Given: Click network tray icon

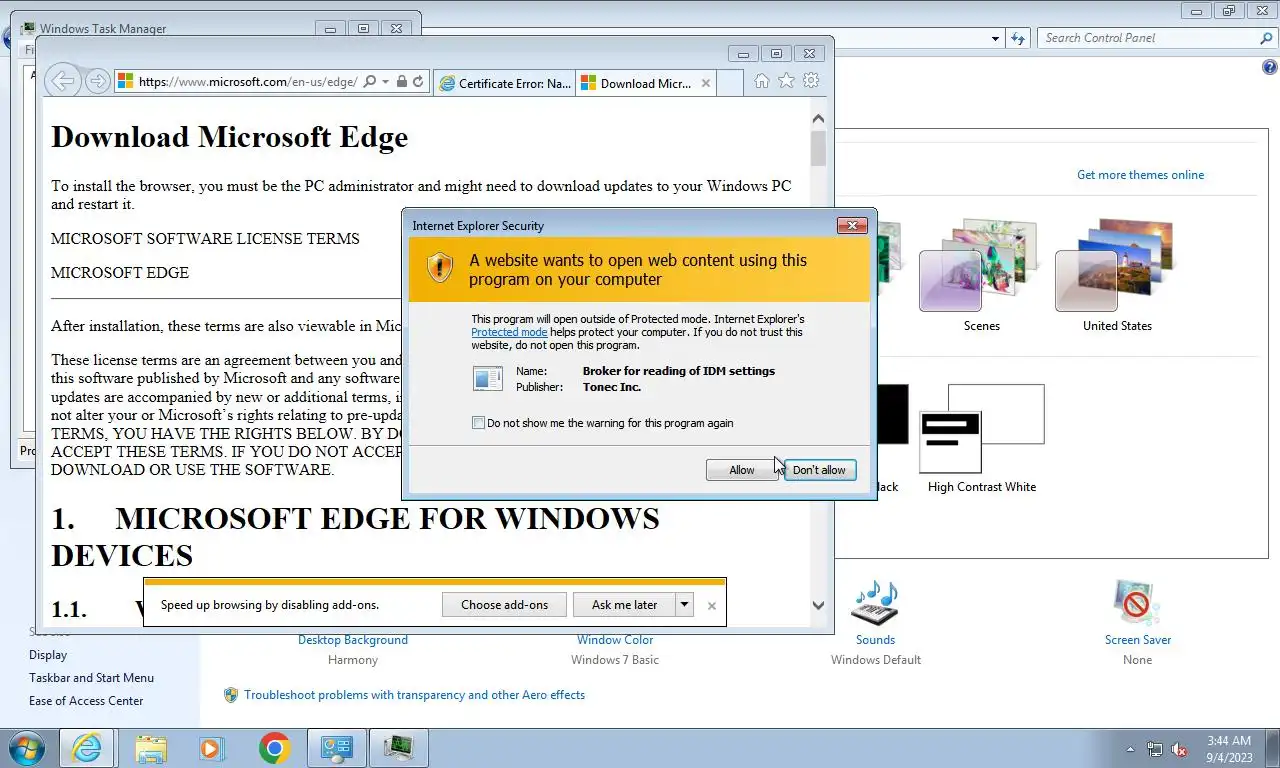Looking at the screenshot, I should coord(1155,749).
